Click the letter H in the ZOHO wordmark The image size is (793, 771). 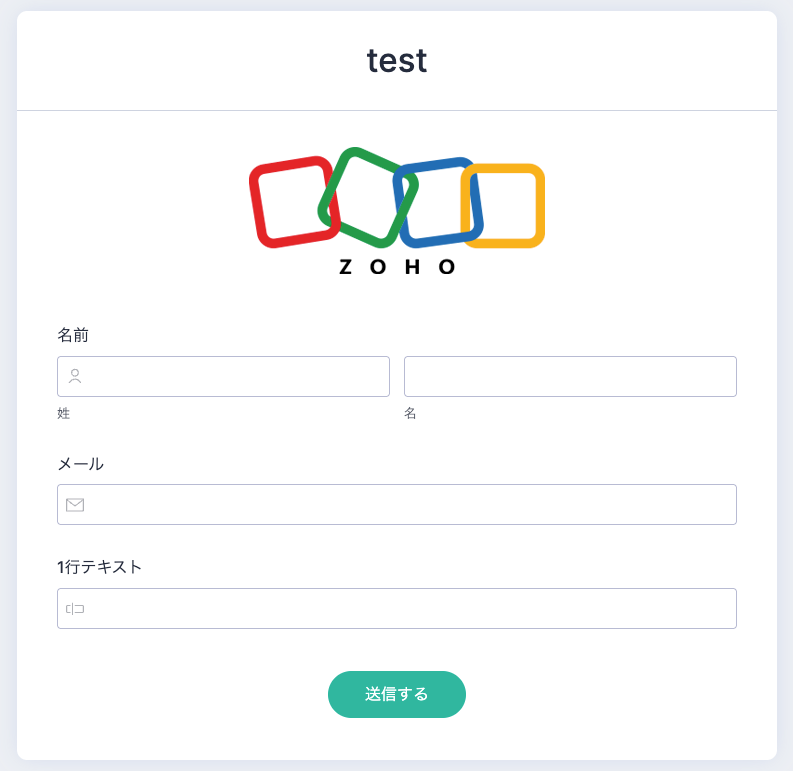tap(413, 267)
